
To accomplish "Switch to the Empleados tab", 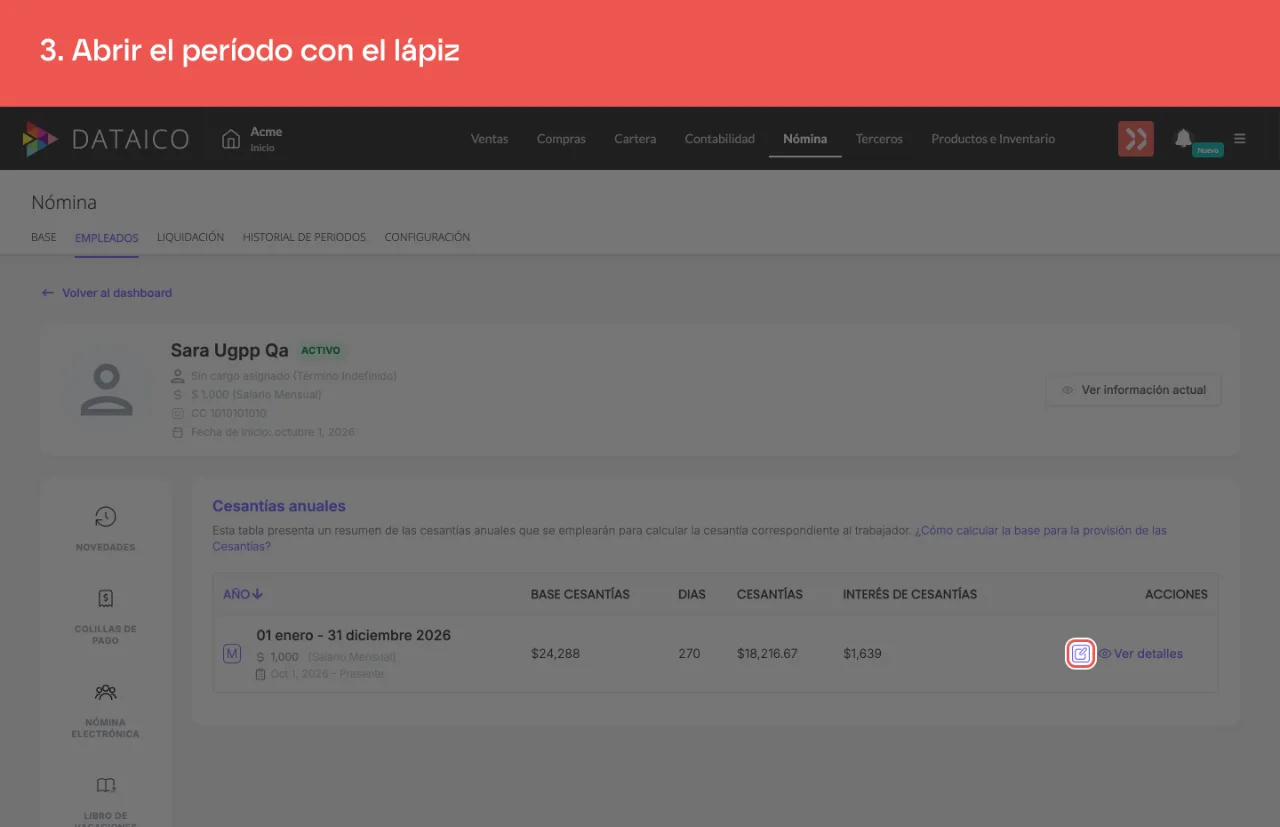I will [107, 238].
